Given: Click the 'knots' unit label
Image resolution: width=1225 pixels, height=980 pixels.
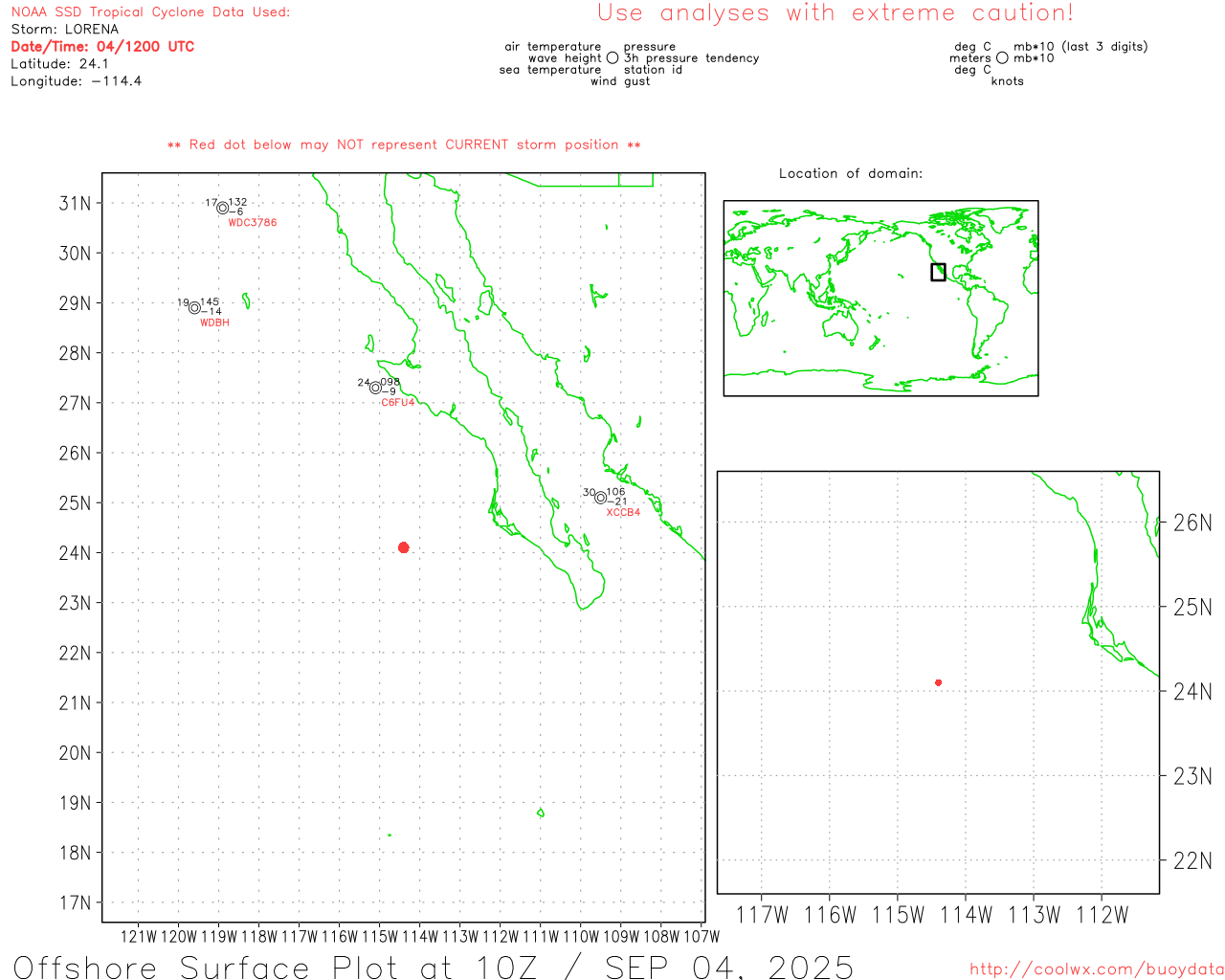Looking at the screenshot, I should click(x=1008, y=81).
